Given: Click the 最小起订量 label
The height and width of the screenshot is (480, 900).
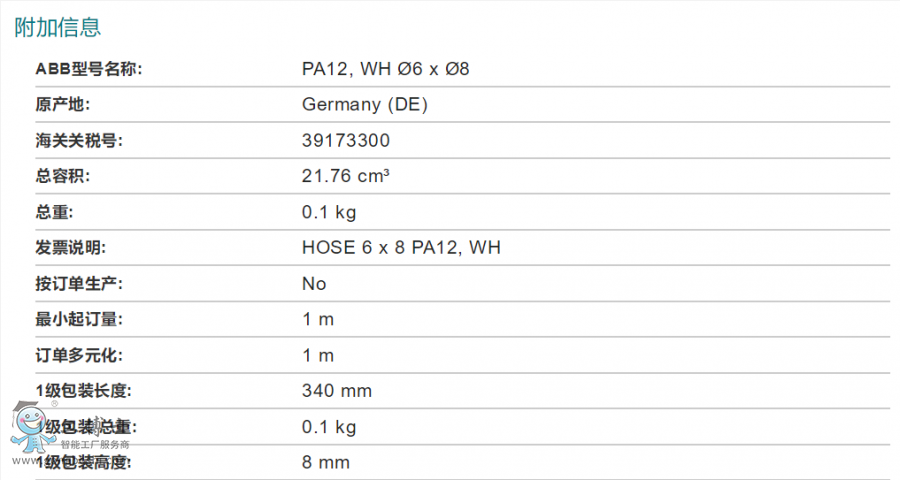Looking at the screenshot, I should 79,319.
